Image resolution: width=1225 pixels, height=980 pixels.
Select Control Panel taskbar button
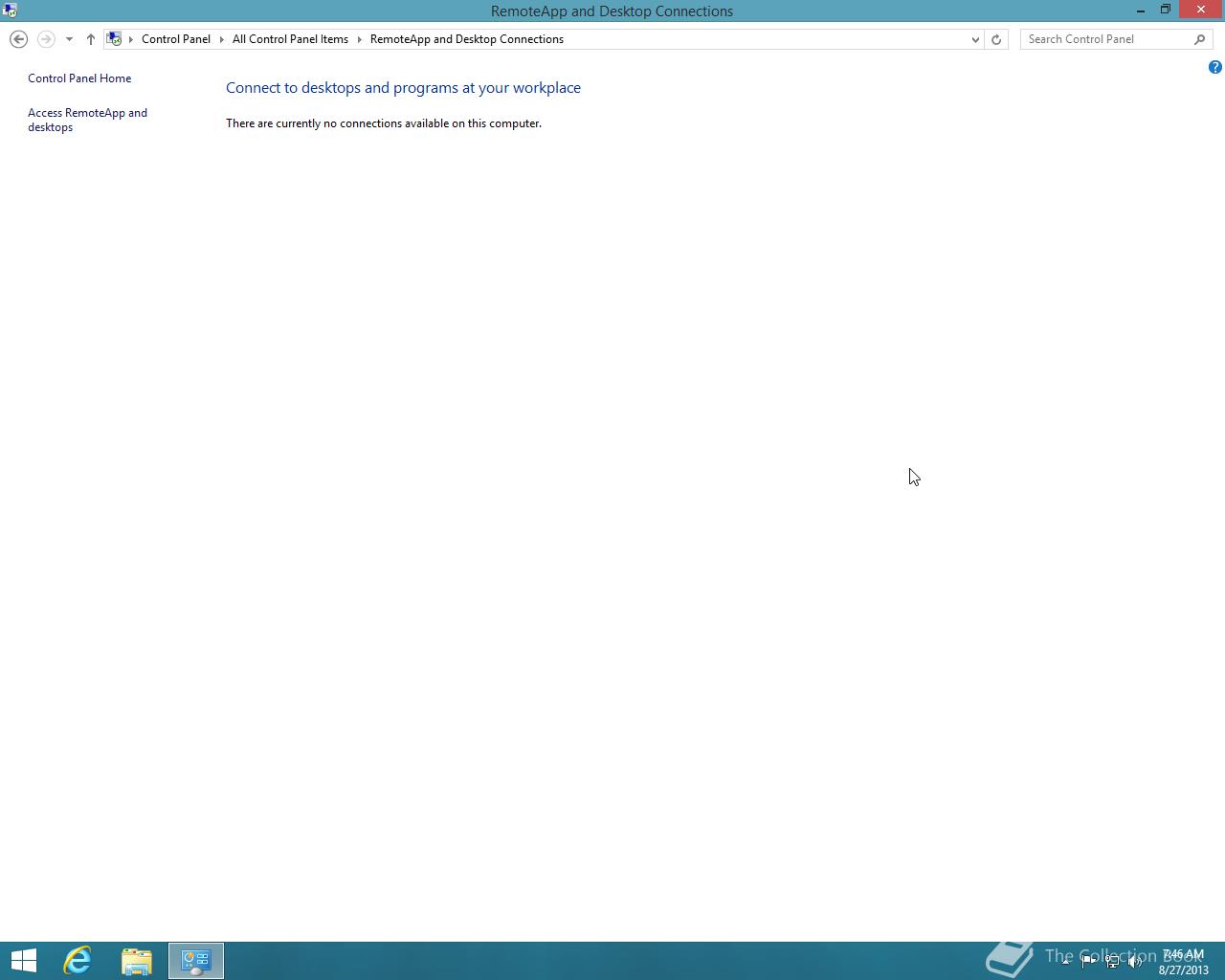click(x=196, y=961)
